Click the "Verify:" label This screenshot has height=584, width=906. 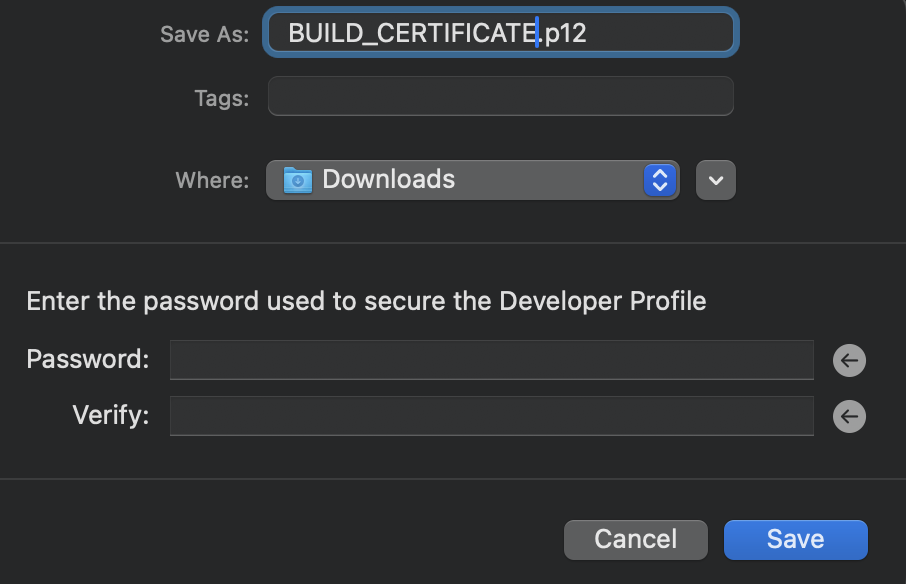click(x=111, y=415)
